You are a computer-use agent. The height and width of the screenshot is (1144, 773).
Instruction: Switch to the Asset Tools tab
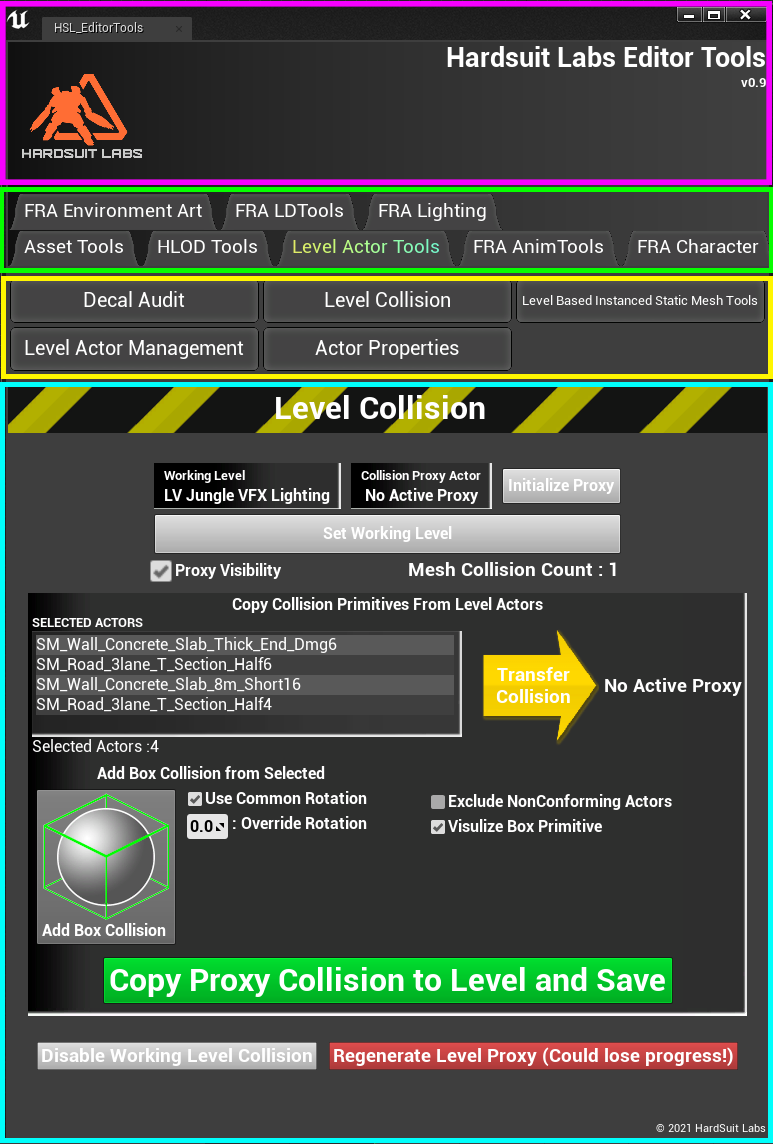74,247
